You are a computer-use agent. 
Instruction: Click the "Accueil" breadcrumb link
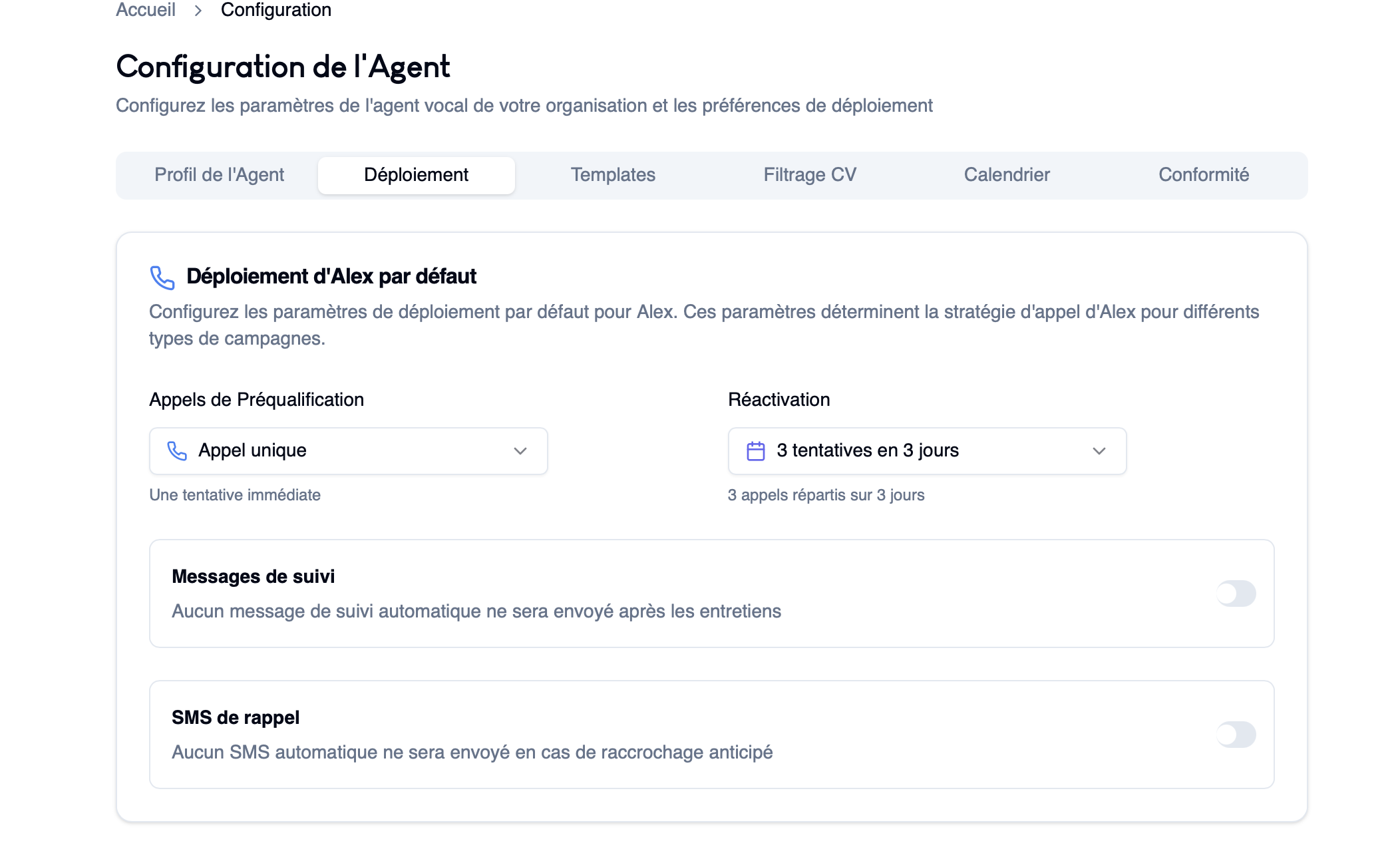tap(145, 9)
